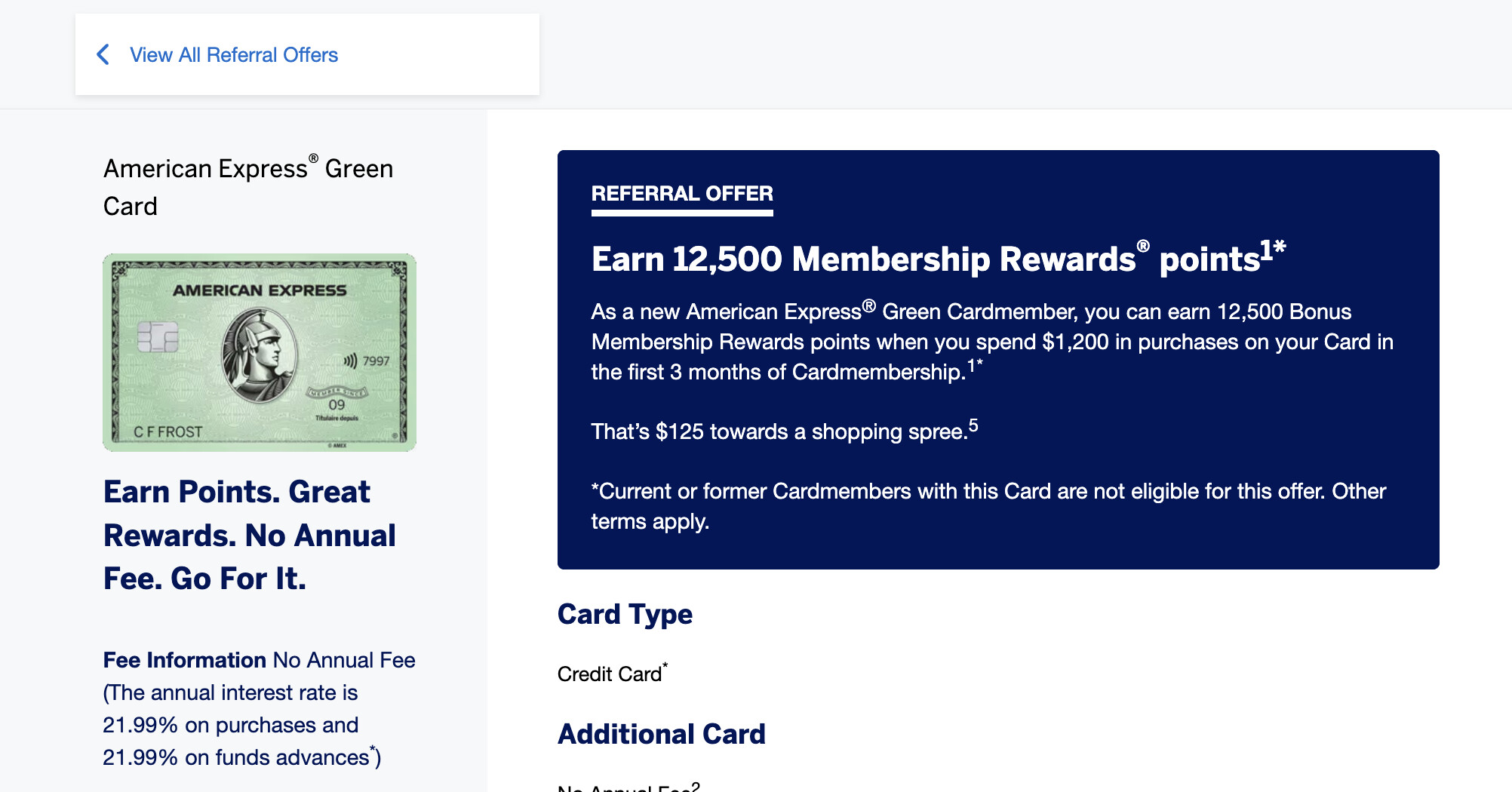Click the contactless symbol on the card

(350, 361)
